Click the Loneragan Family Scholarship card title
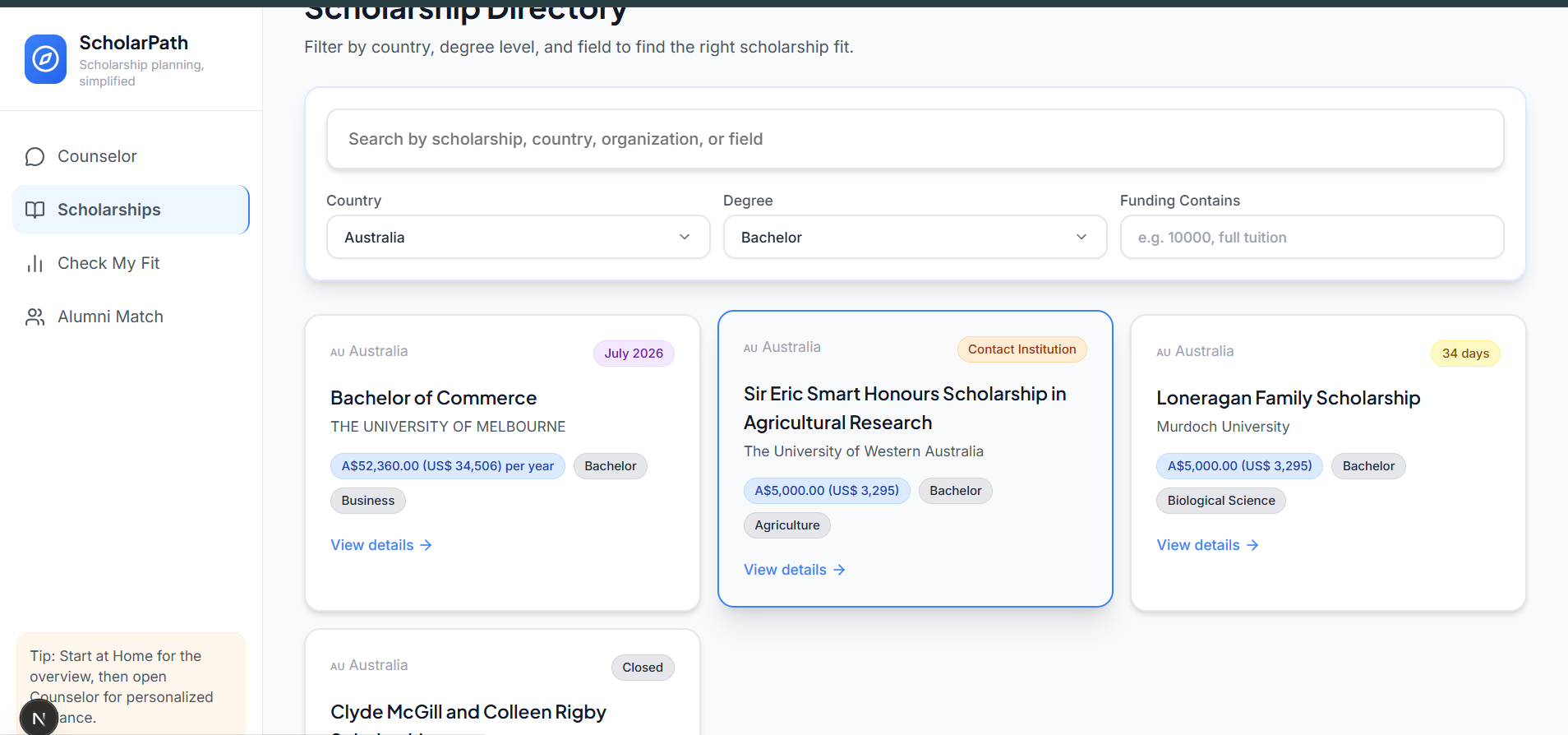The height and width of the screenshot is (735, 1568). tap(1288, 398)
